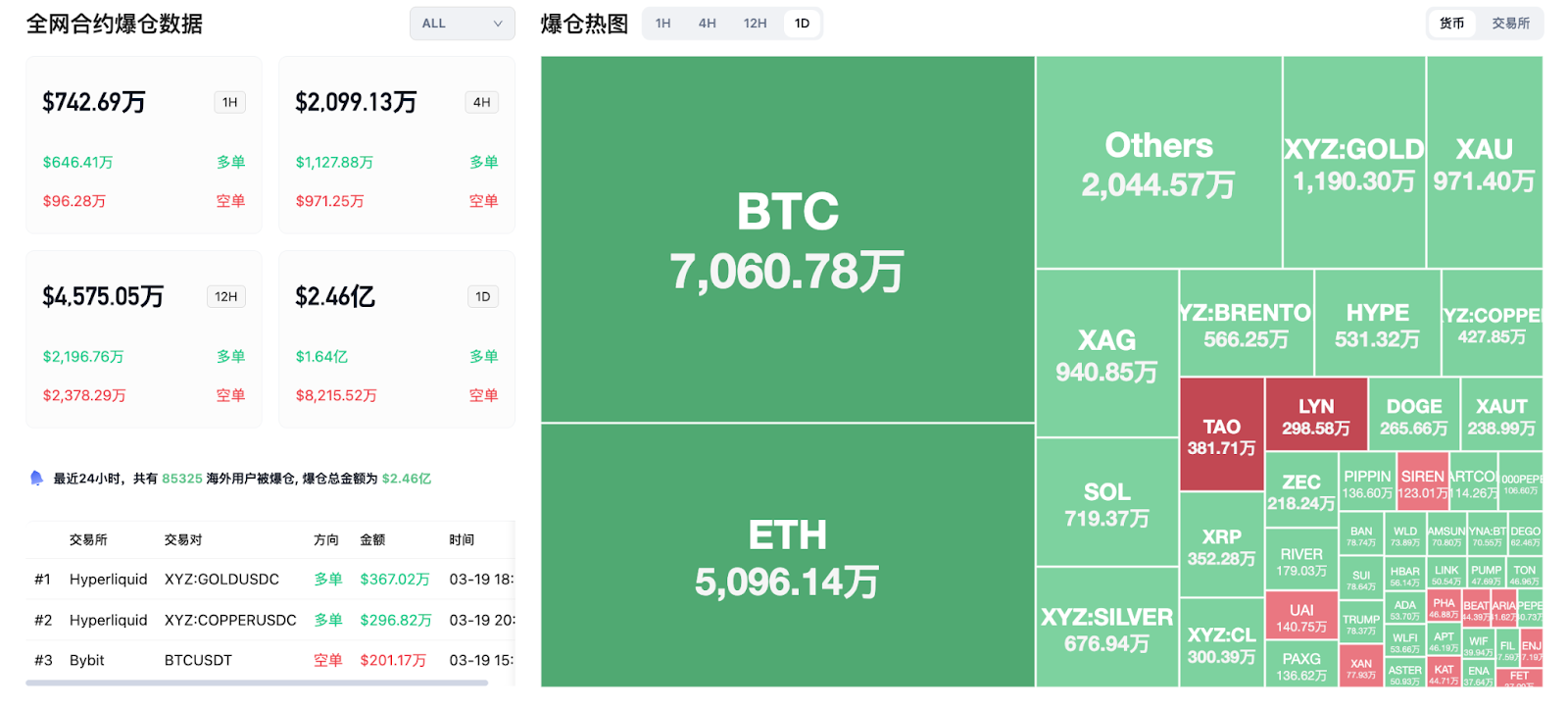Select the 12H timeframe option
This screenshot has width=1568, height=709.
754,23
